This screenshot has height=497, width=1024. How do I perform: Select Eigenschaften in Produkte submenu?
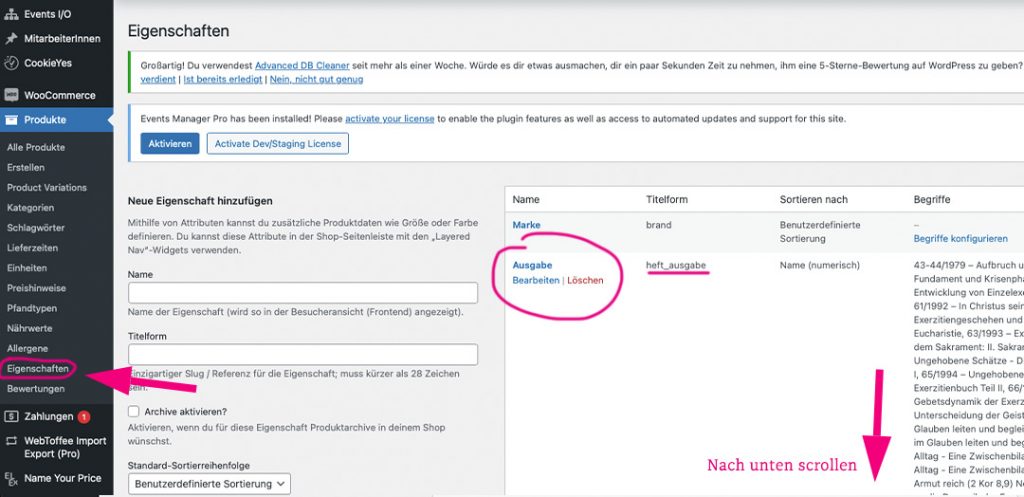38,369
